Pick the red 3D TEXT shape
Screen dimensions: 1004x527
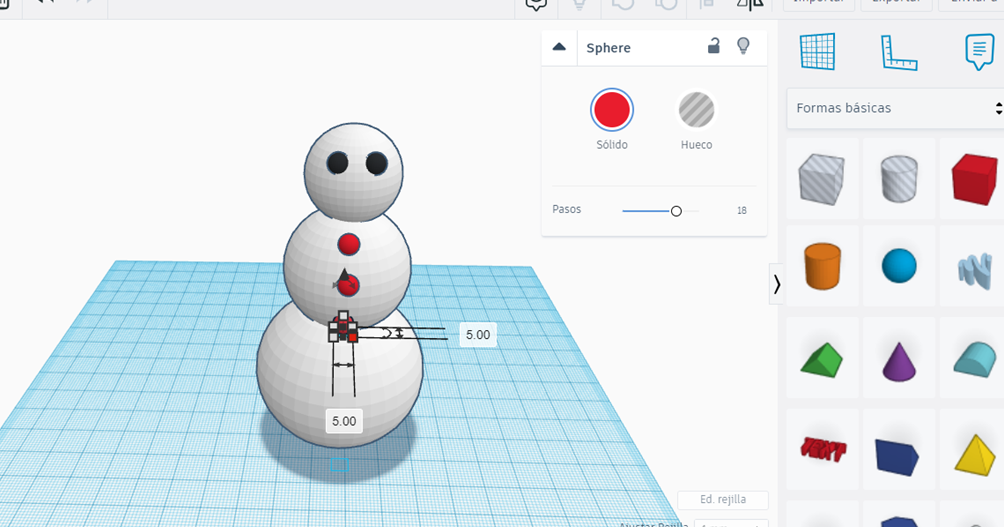[823, 449]
